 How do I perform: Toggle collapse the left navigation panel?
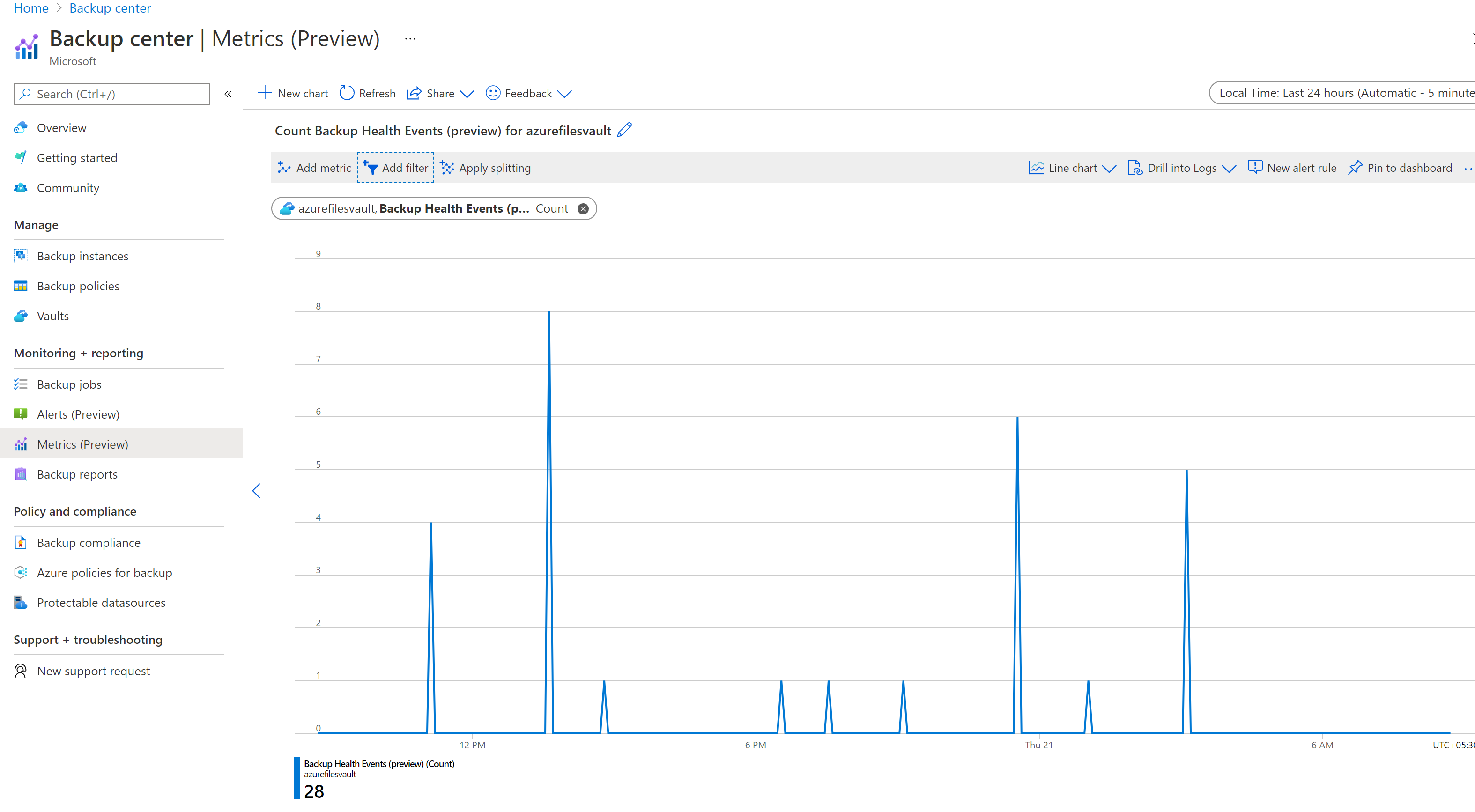click(x=227, y=94)
